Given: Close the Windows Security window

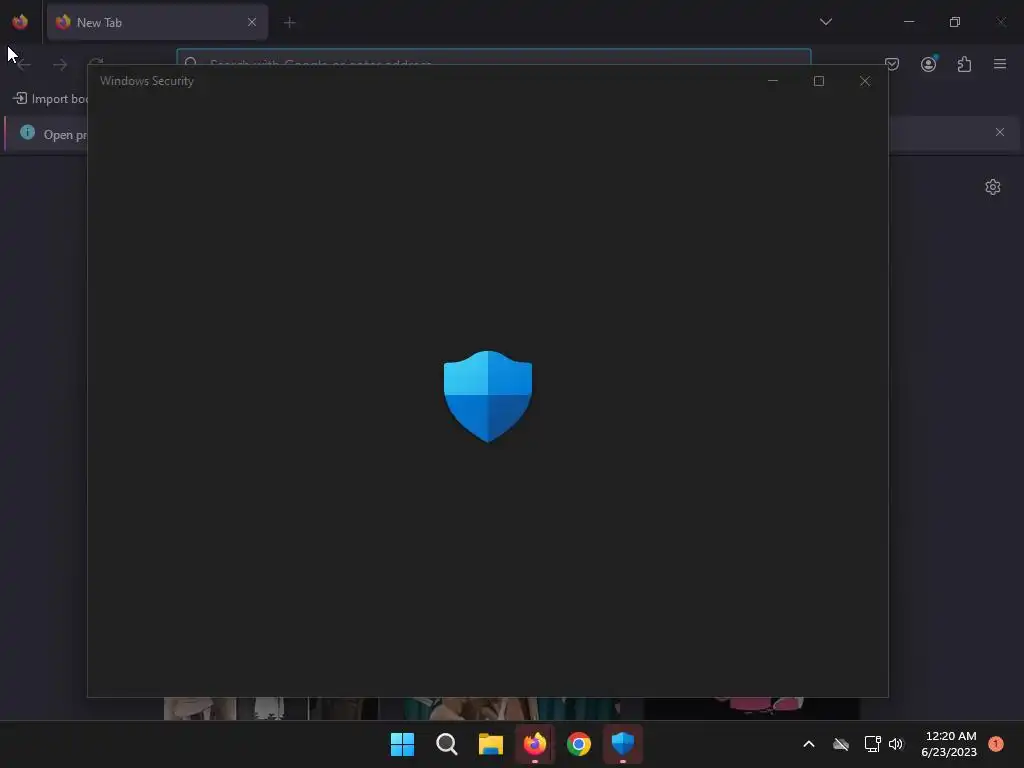Looking at the screenshot, I should 865,81.
